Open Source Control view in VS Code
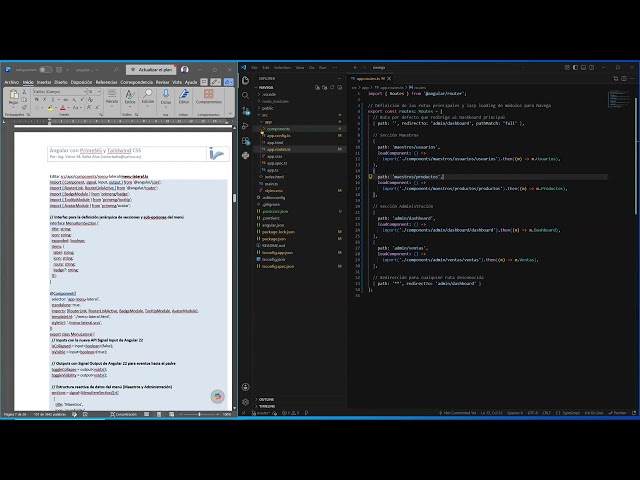Viewport: 640px width, 480px height. point(245,111)
